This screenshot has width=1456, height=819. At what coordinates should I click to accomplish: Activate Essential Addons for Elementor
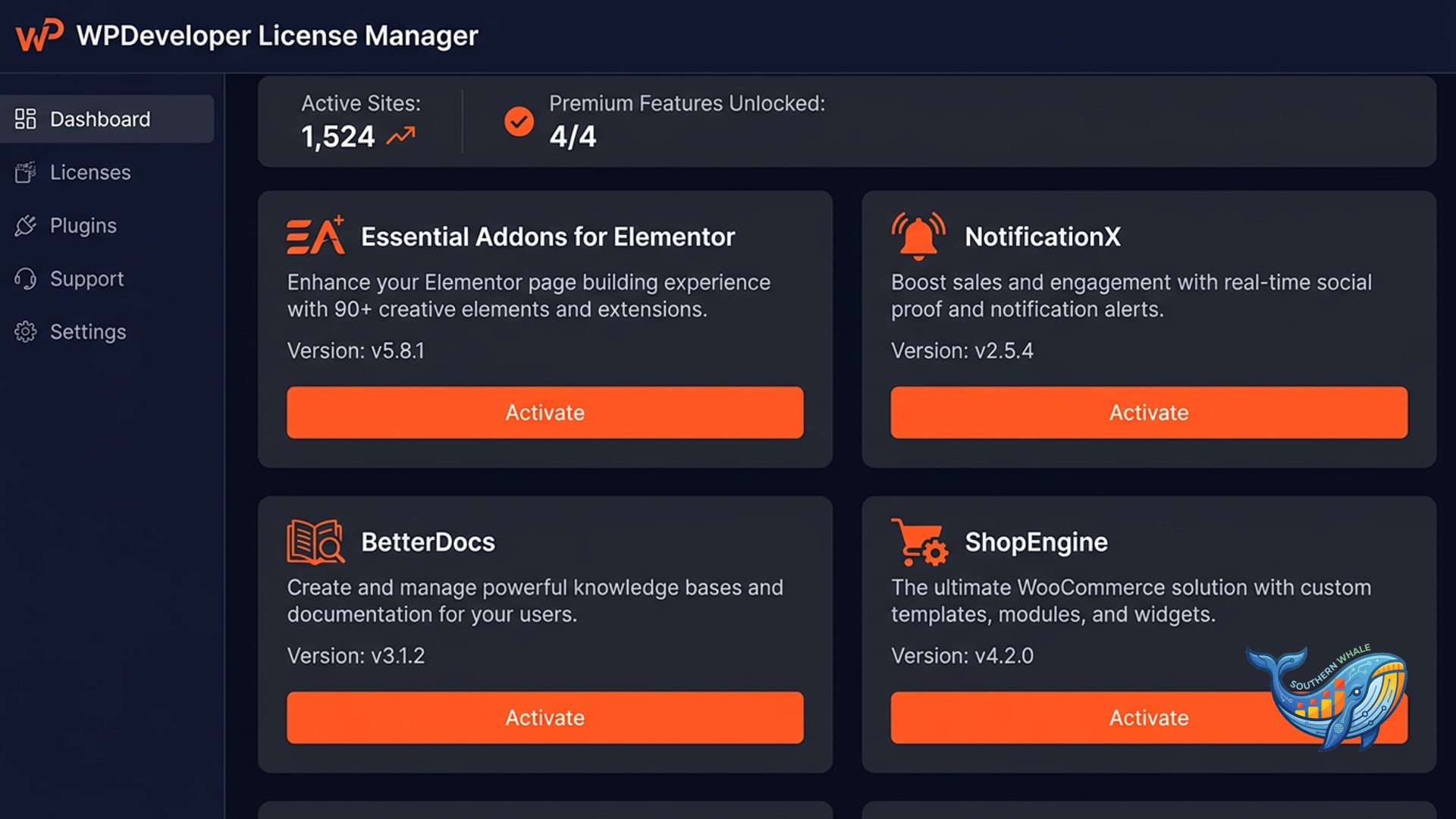[545, 413]
